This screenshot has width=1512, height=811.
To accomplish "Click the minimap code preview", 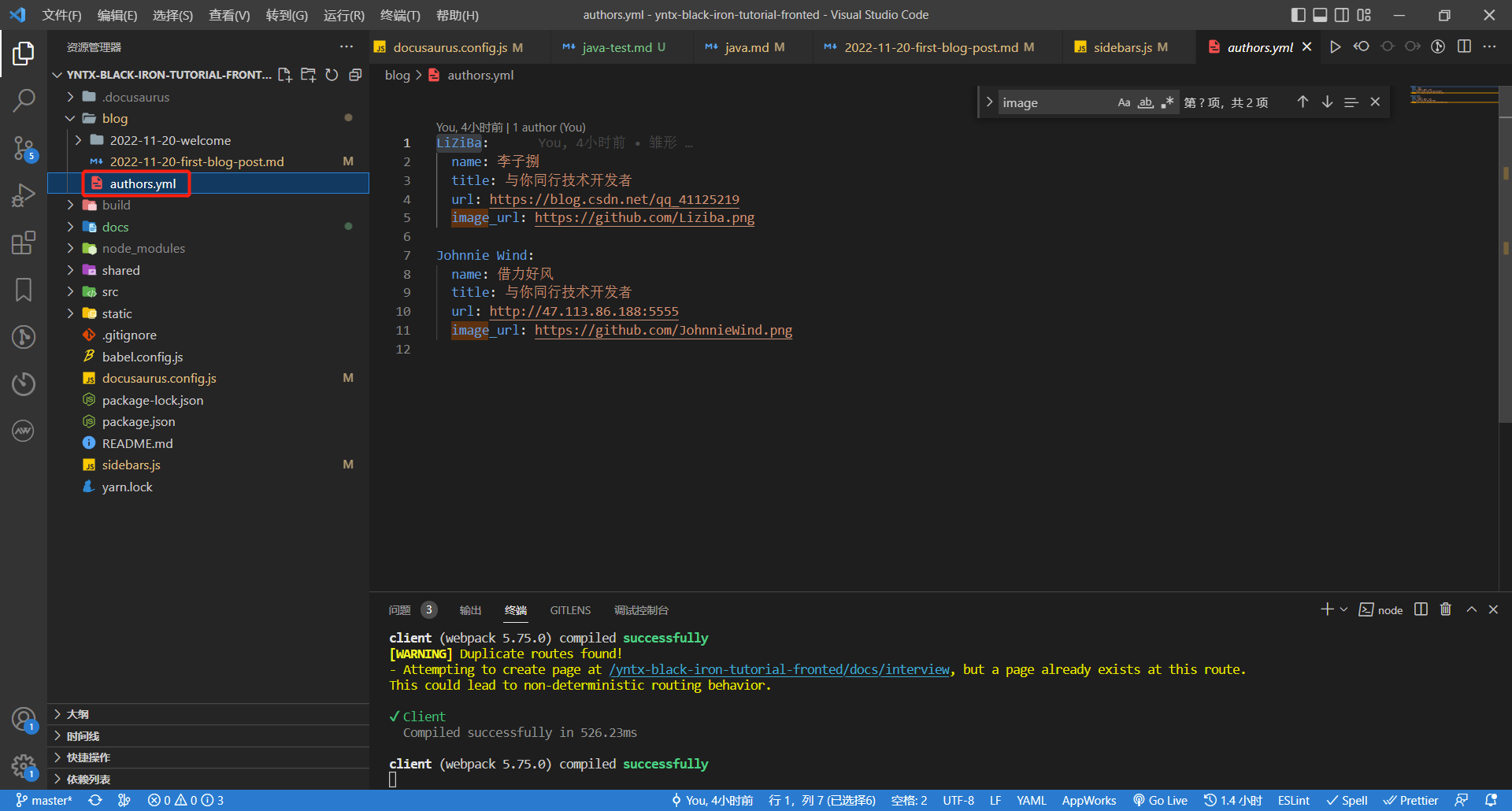I will point(1454,95).
